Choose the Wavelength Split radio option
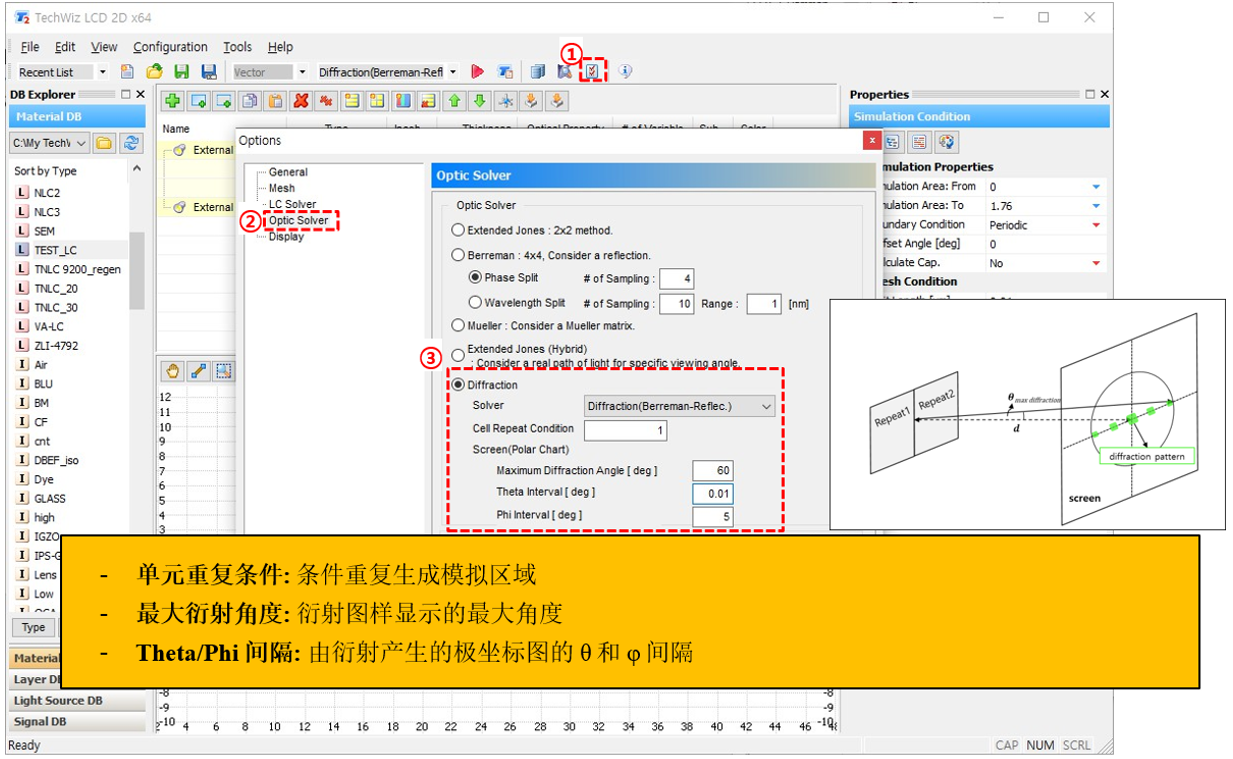 pos(475,303)
